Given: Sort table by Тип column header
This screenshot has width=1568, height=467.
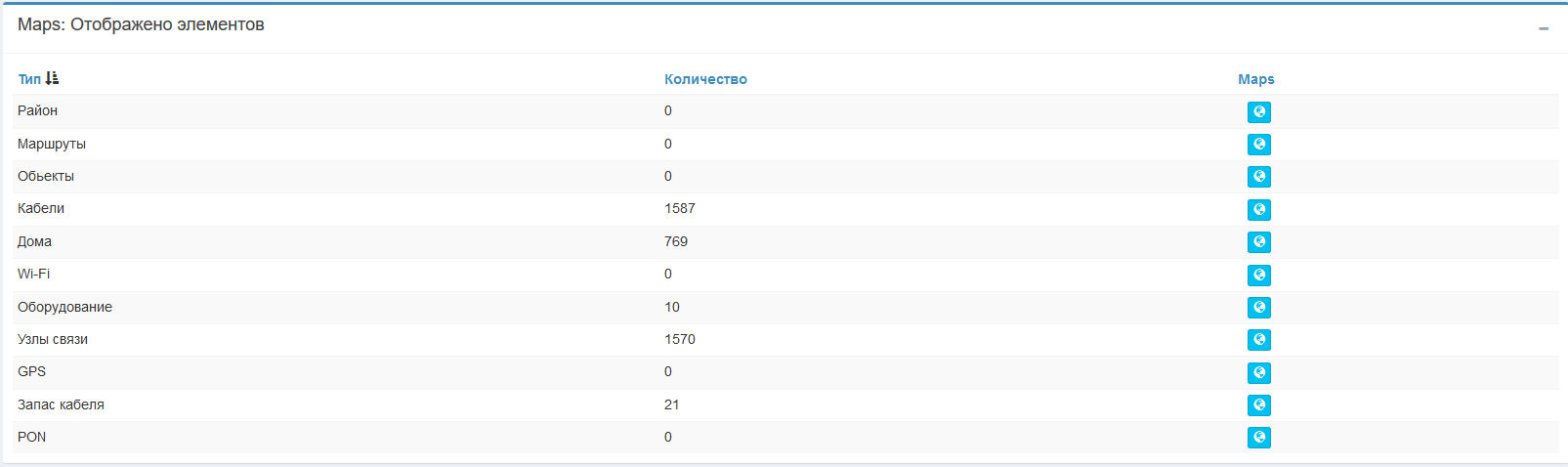Looking at the screenshot, I should (29, 79).
